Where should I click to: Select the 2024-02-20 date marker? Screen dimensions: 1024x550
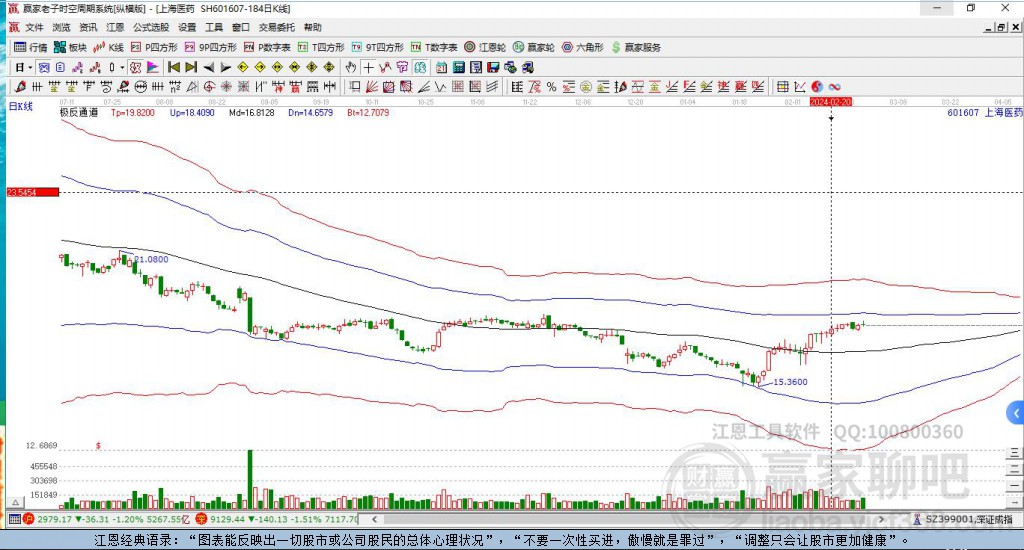(x=831, y=102)
